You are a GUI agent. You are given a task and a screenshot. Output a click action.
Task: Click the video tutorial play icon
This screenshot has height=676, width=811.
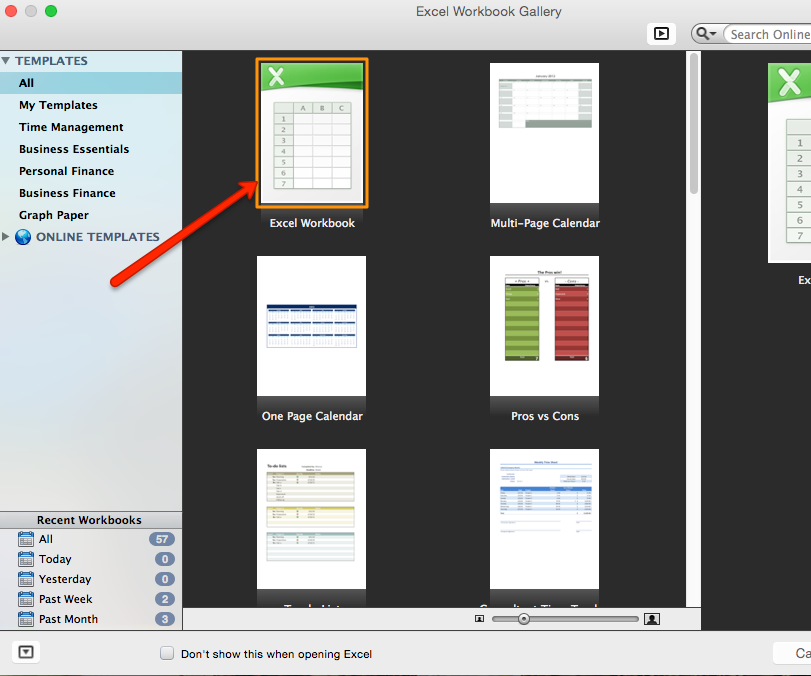pos(661,33)
